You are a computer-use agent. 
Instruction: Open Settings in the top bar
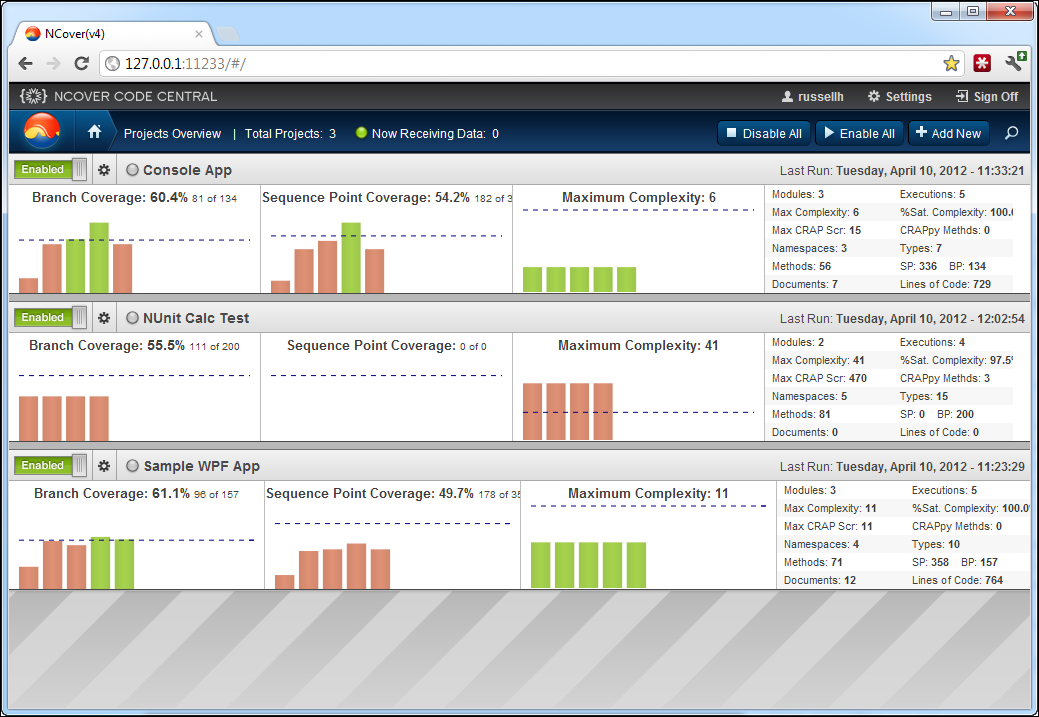(899, 97)
